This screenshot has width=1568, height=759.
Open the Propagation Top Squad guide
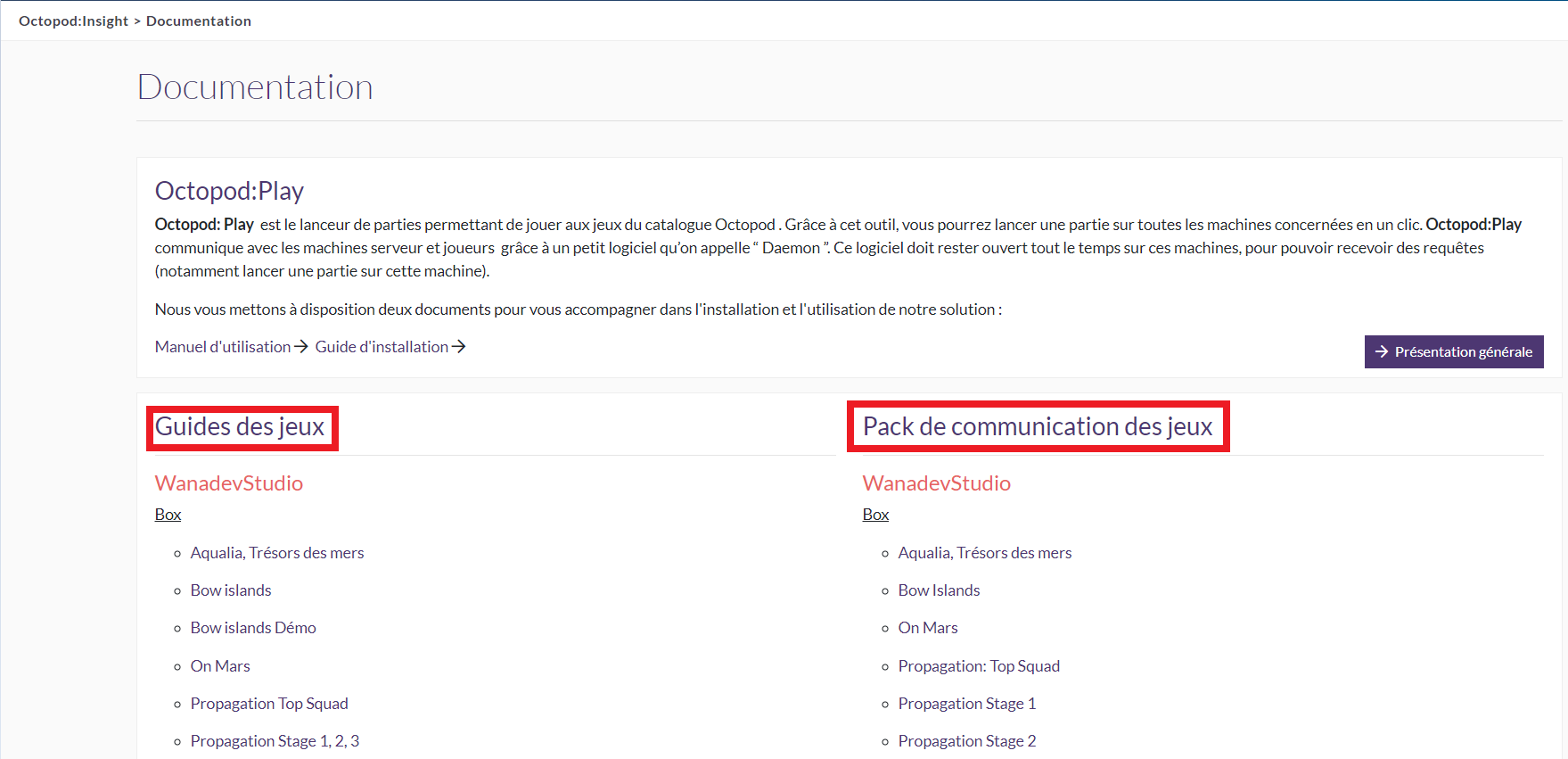pyautogui.click(x=269, y=704)
